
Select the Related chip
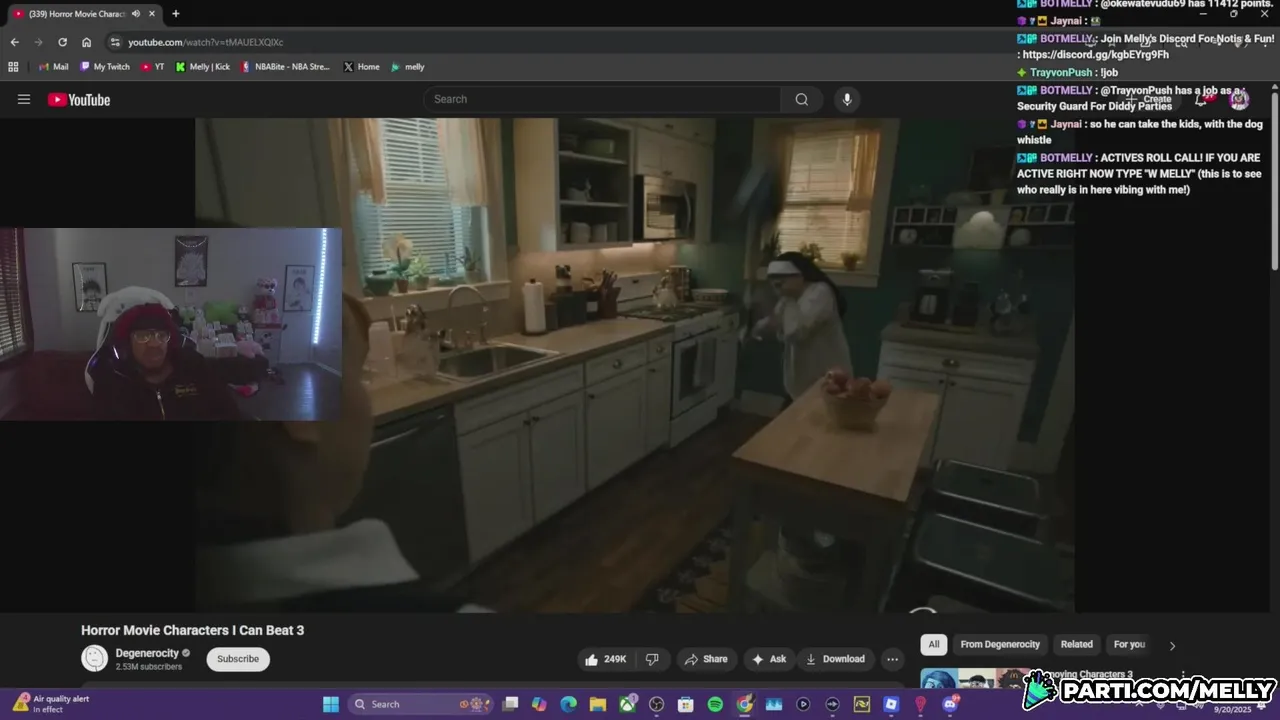point(1076,645)
